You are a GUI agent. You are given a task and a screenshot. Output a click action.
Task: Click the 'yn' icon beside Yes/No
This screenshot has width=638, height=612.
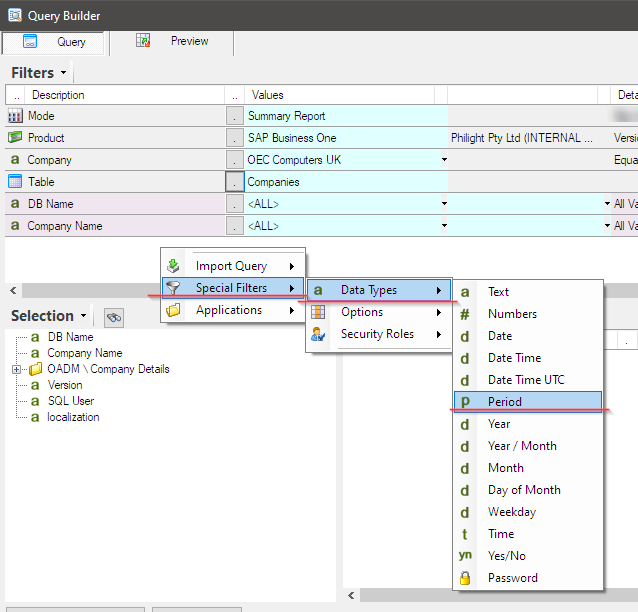[x=465, y=555]
